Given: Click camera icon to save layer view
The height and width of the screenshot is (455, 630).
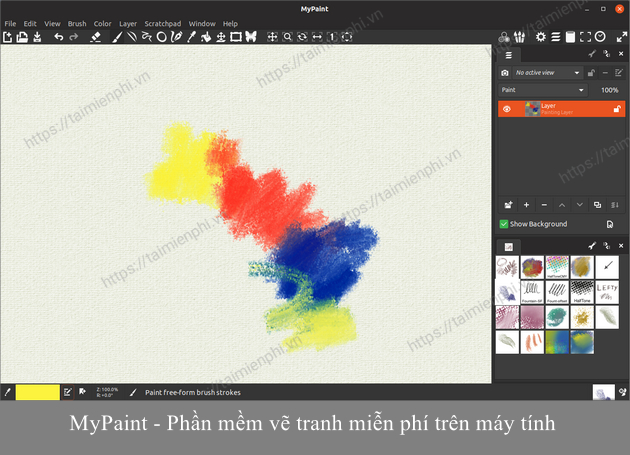Looking at the screenshot, I should [505, 73].
